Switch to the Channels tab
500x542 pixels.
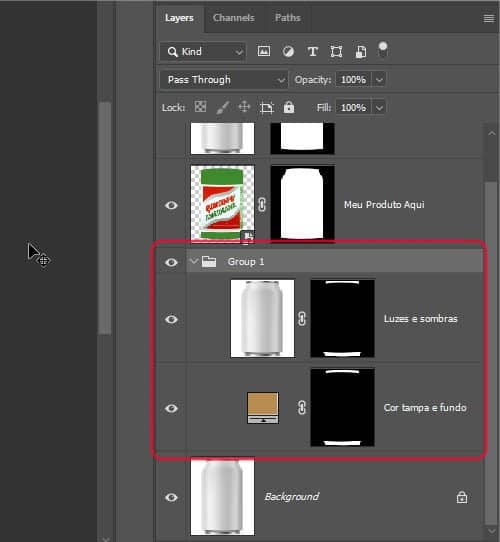(234, 18)
